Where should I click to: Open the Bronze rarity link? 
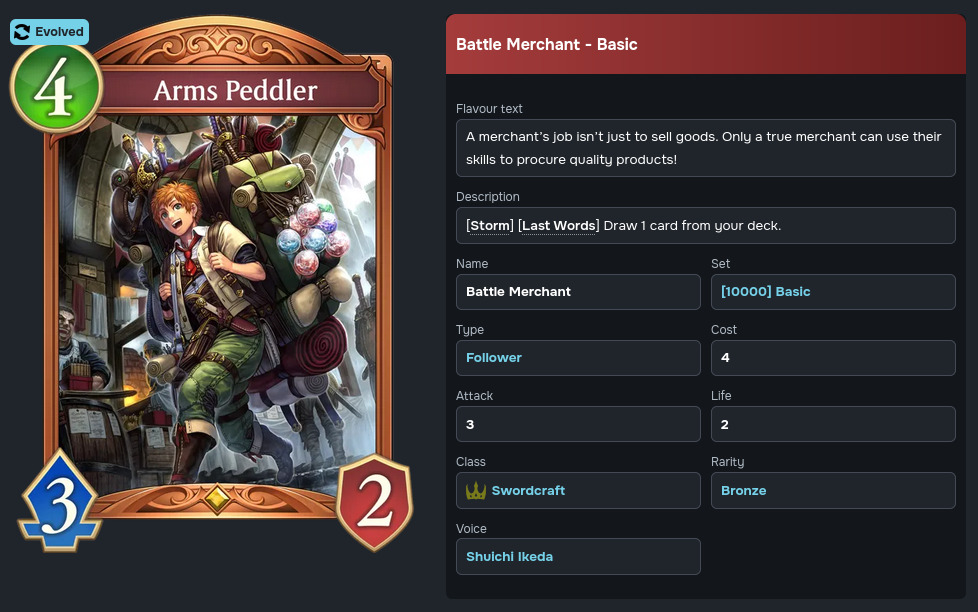click(x=743, y=491)
